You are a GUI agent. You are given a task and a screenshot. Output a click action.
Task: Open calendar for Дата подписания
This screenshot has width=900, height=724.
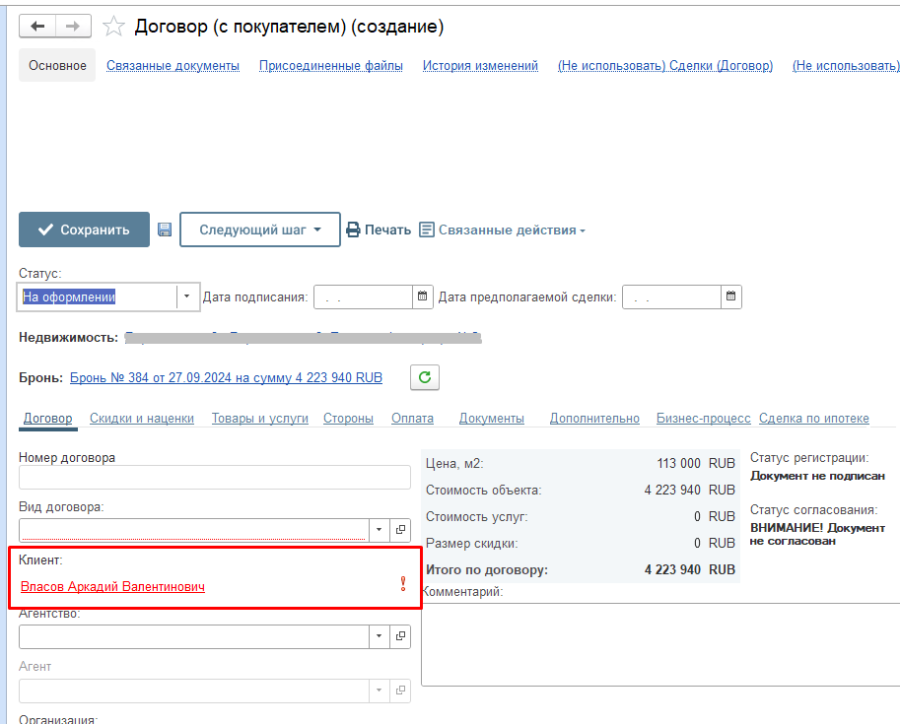(x=422, y=297)
